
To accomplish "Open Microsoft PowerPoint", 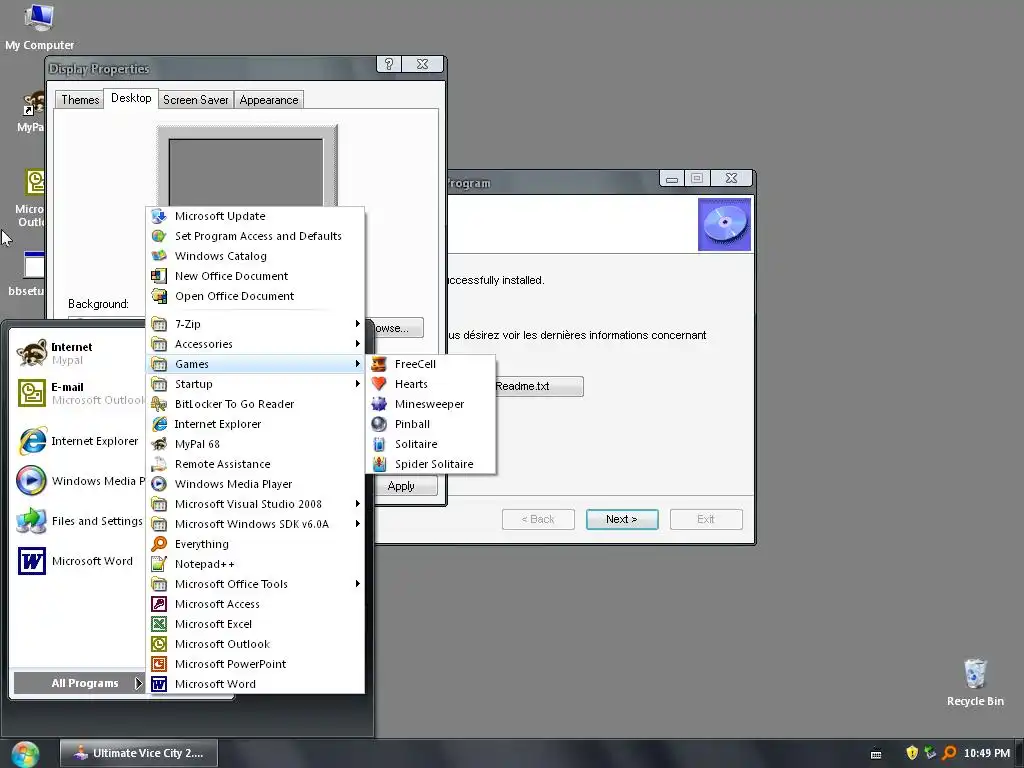I will click(255, 664).
